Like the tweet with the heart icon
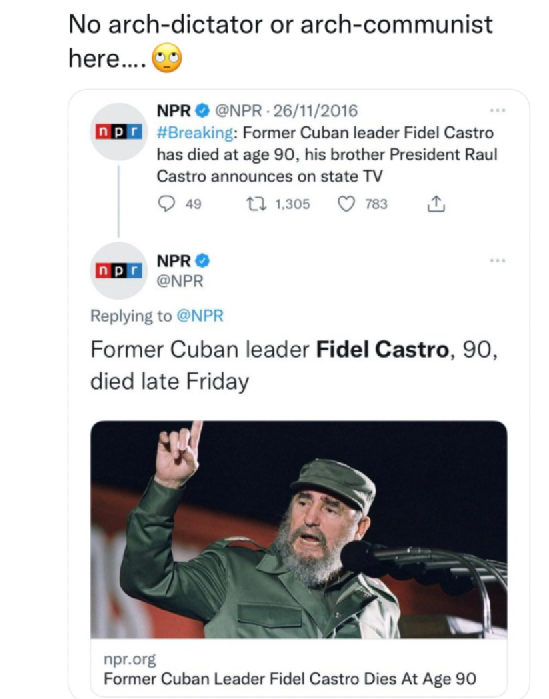Viewport: 549px width, 699px height. click(346, 204)
